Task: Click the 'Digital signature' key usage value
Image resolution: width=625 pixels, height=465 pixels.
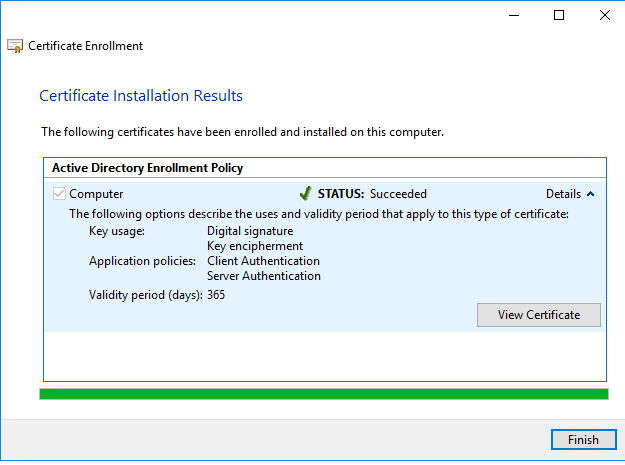Action: [x=250, y=231]
